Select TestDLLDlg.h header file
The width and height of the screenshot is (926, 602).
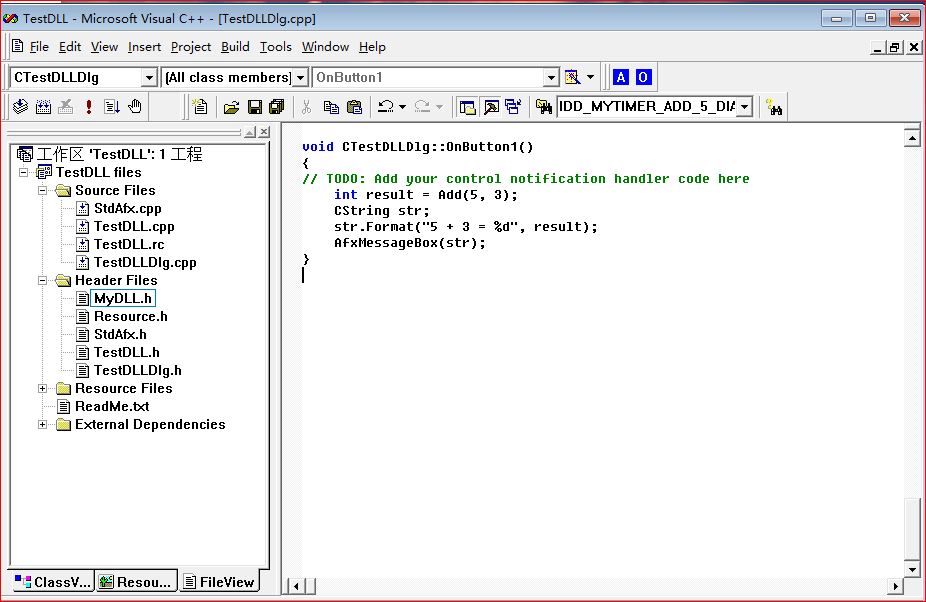[x=138, y=370]
